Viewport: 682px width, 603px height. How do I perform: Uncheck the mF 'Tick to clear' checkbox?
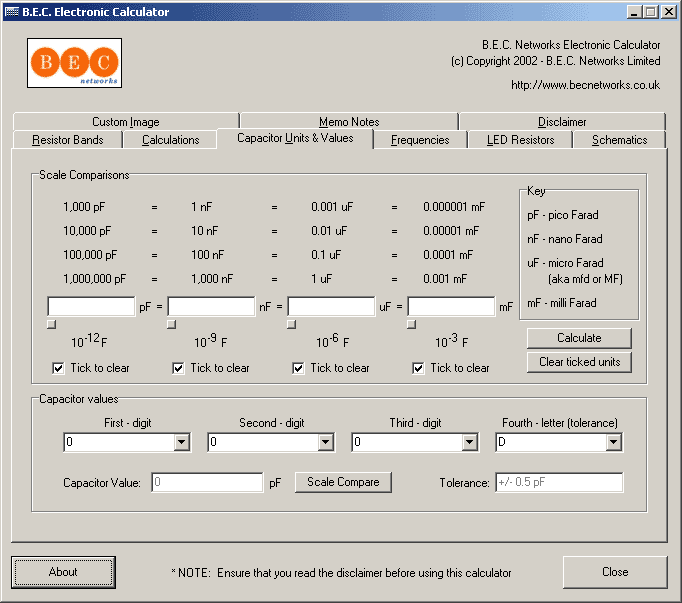418,368
